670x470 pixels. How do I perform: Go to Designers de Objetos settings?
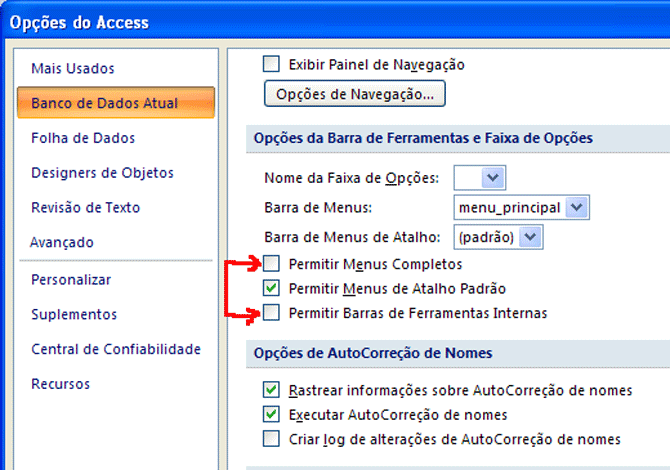(x=102, y=173)
